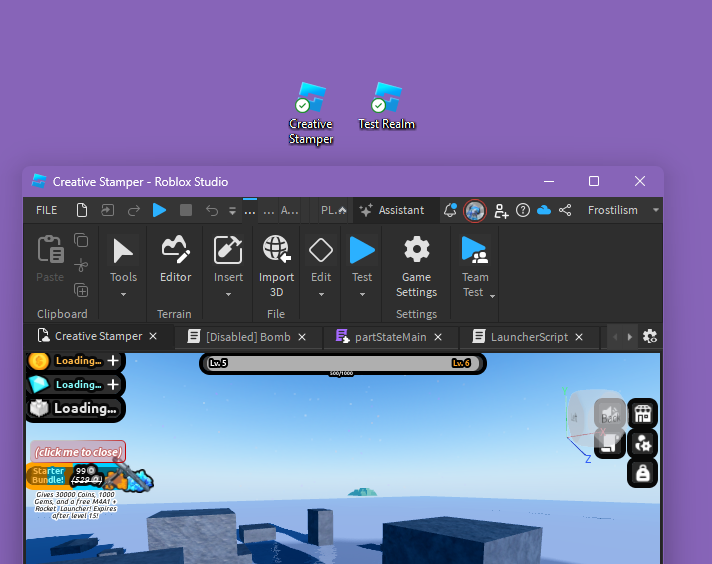Open the FILE menu

click(x=47, y=210)
